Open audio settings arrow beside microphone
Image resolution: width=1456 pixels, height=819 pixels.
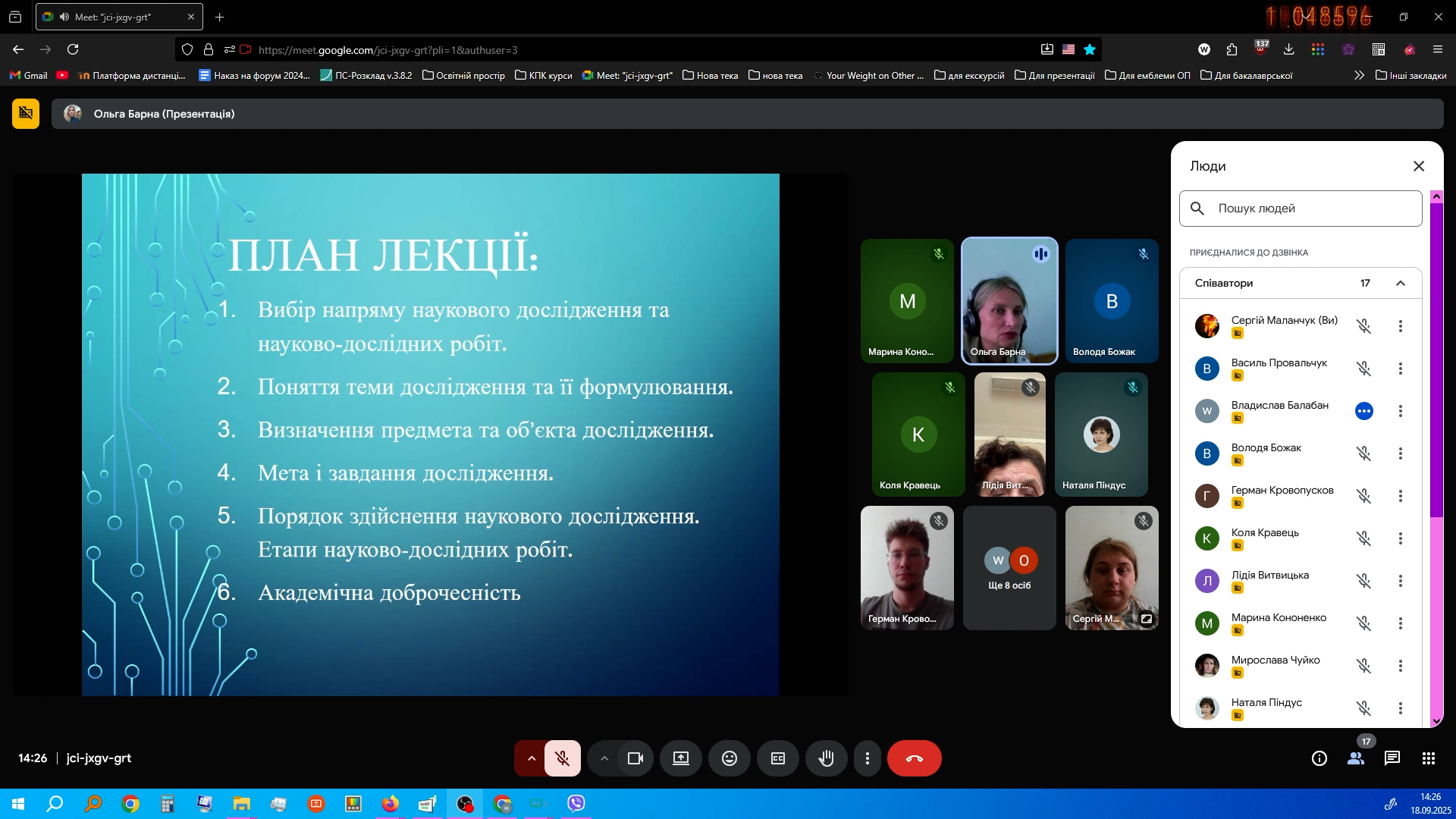click(531, 758)
